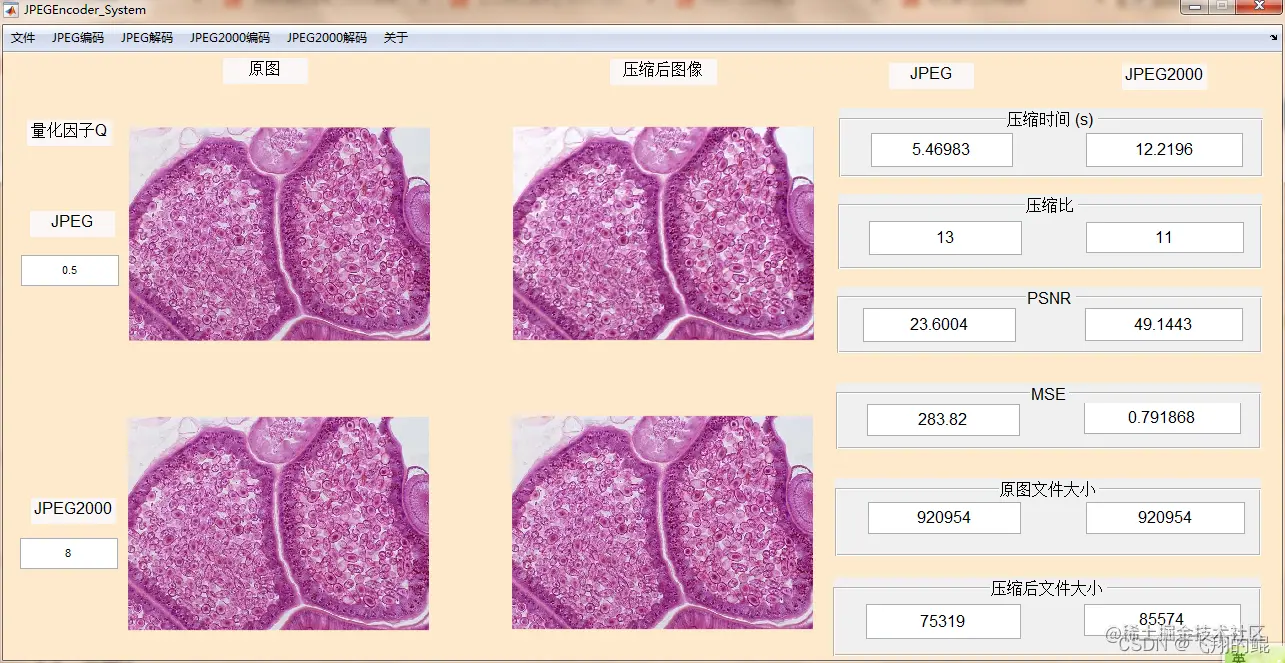The height and width of the screenshot is (663, 1285).
Task: Click the 压缩后文件大小 panel title
Action: pos(1047,588)
